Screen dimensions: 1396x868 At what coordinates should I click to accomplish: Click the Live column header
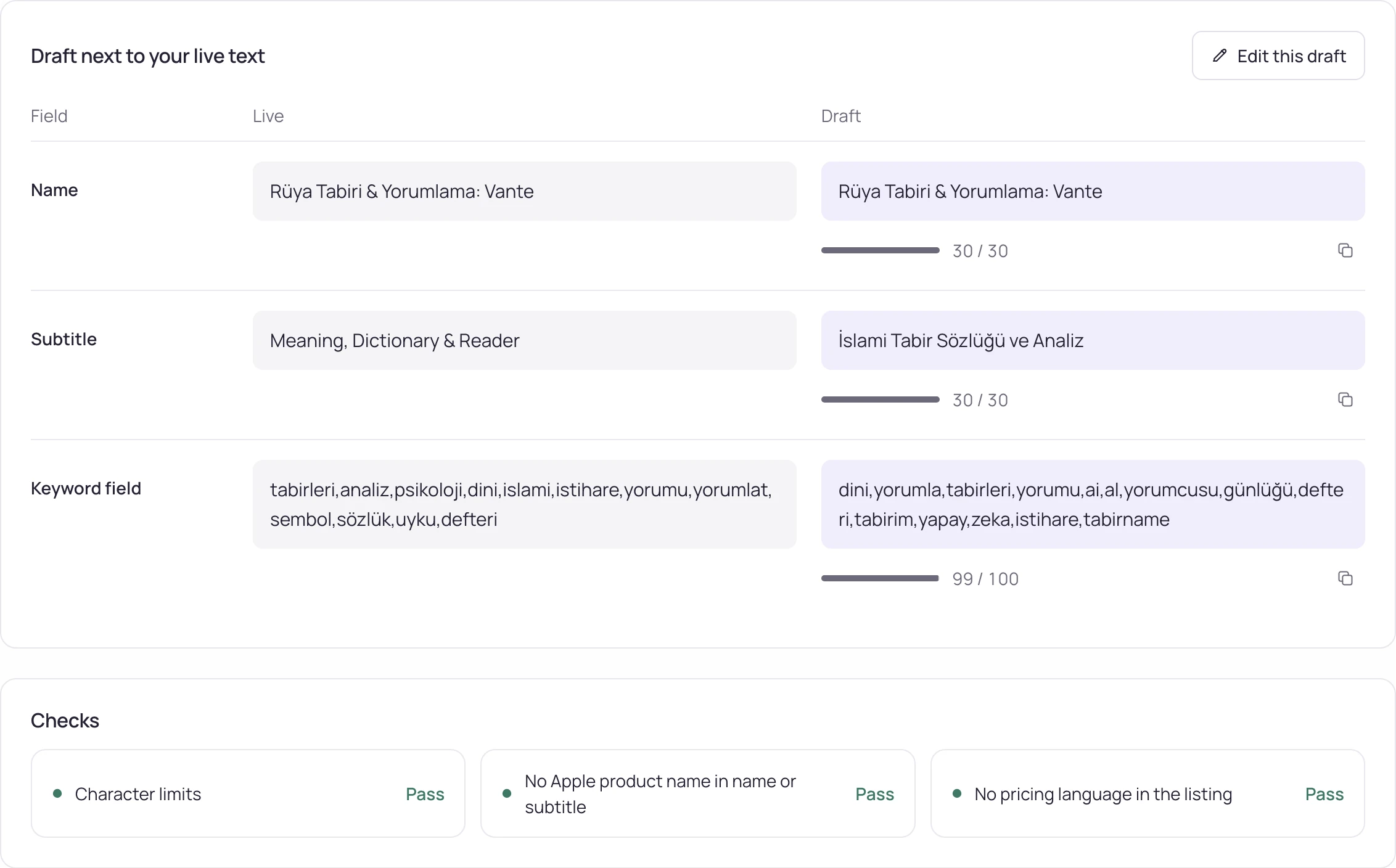pos(268,116)
